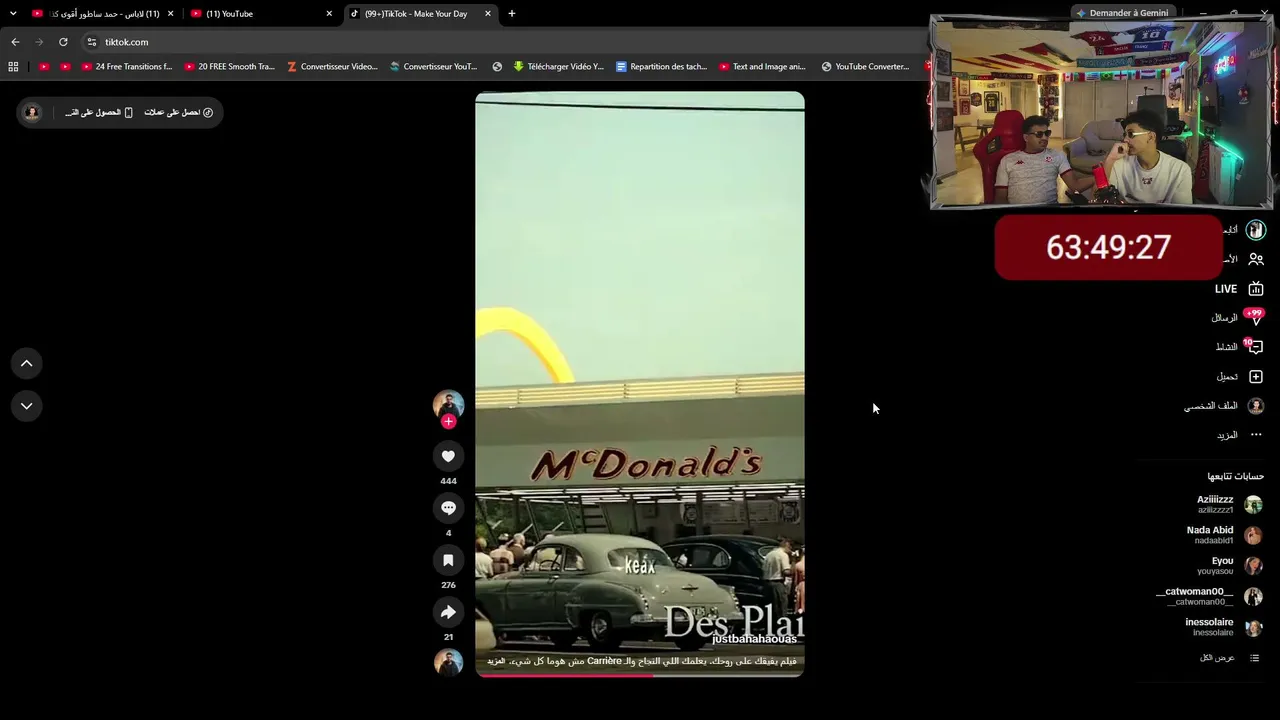The height and width of the screenshot is (720, 1280).
Task: Open __catwoman00__ followed account
Action: tap(1209, 596)
